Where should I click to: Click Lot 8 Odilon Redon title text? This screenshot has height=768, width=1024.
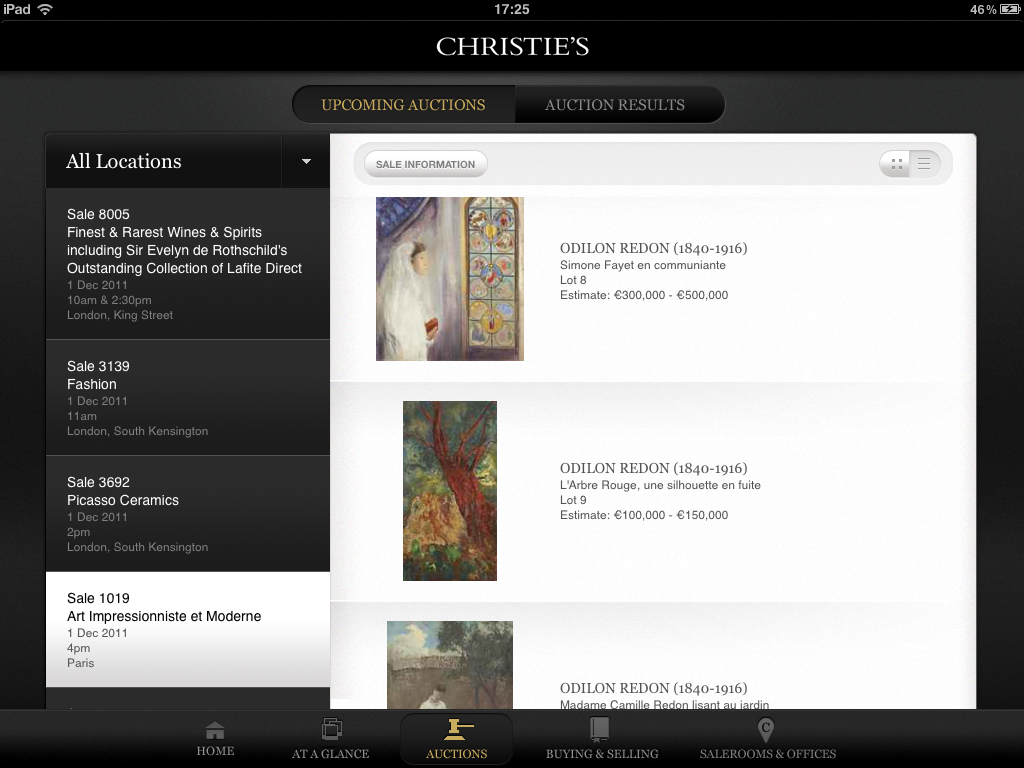point(653,248)
